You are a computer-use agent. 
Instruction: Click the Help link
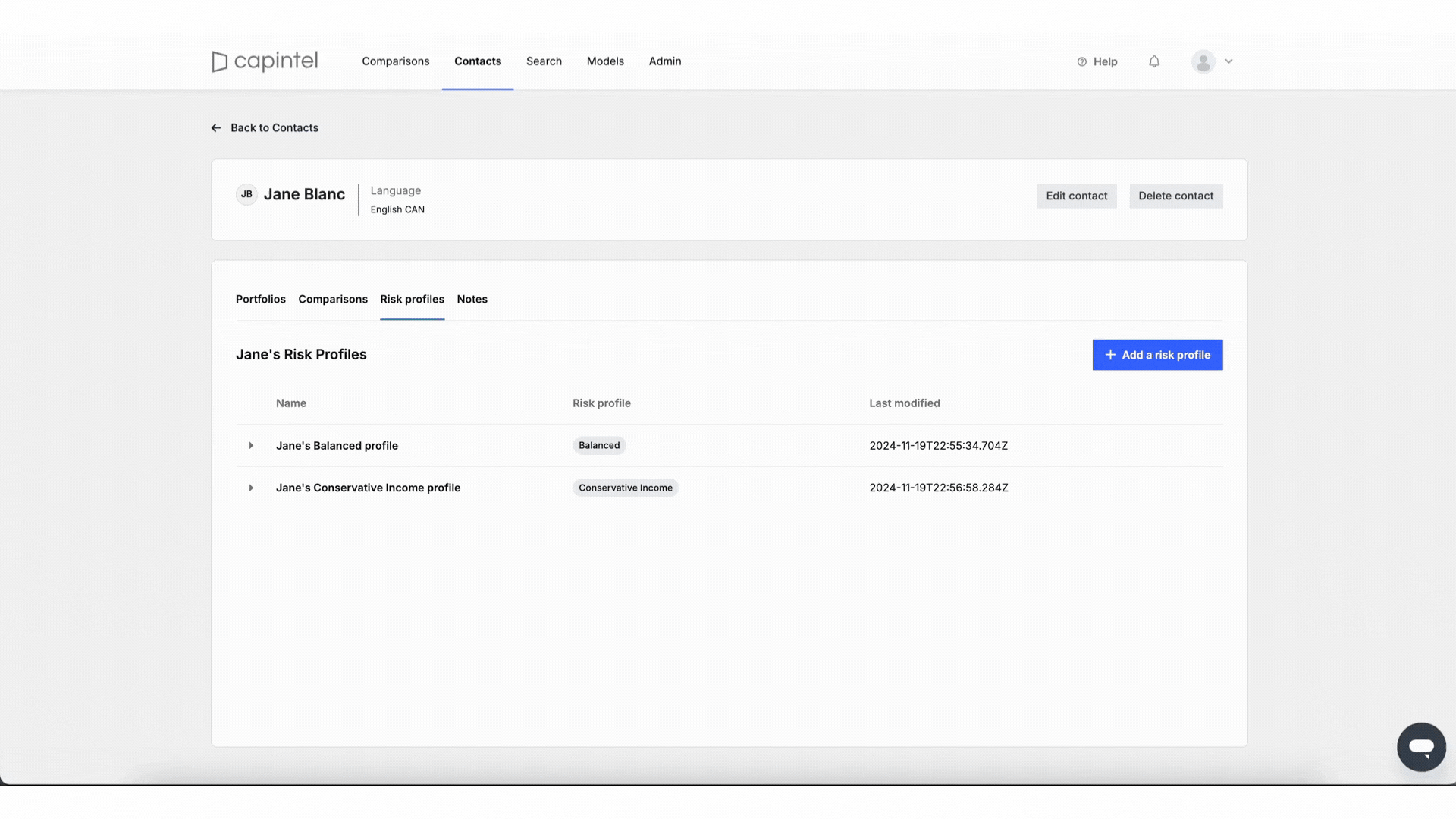click(1097, 61)
